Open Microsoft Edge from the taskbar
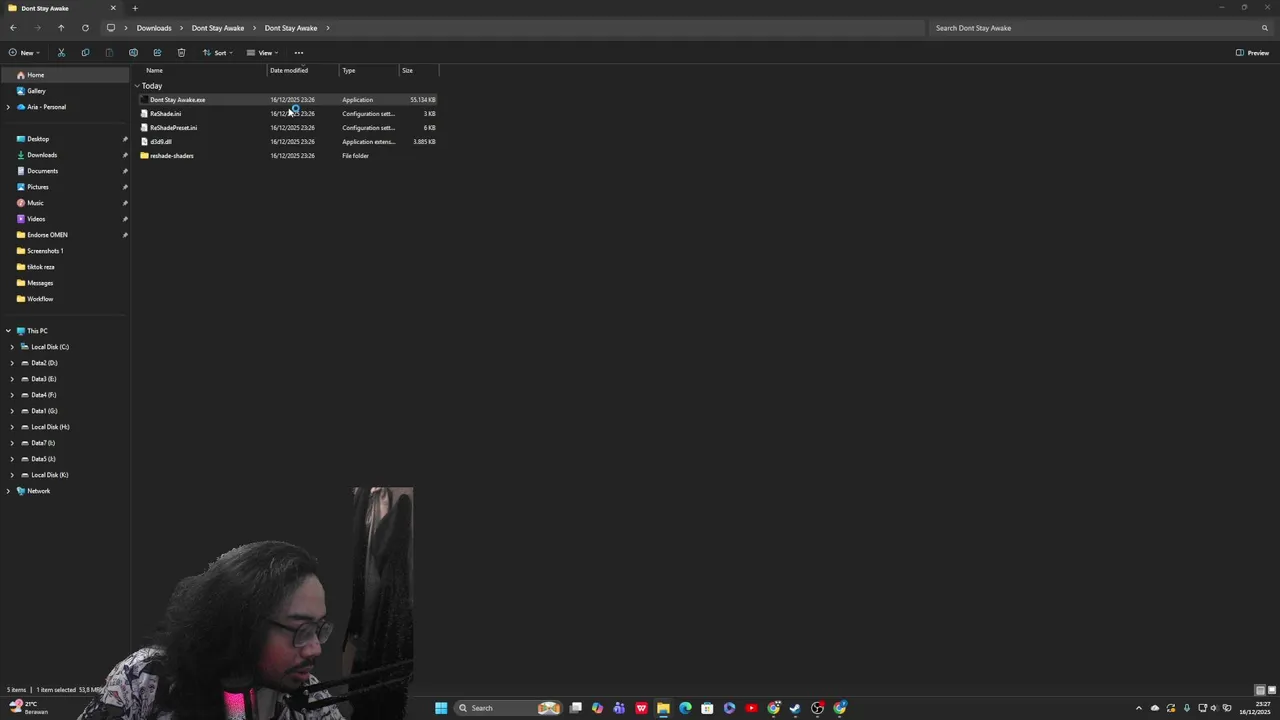1280x720 pixels. pyautogui.click(x=685, y=708)
